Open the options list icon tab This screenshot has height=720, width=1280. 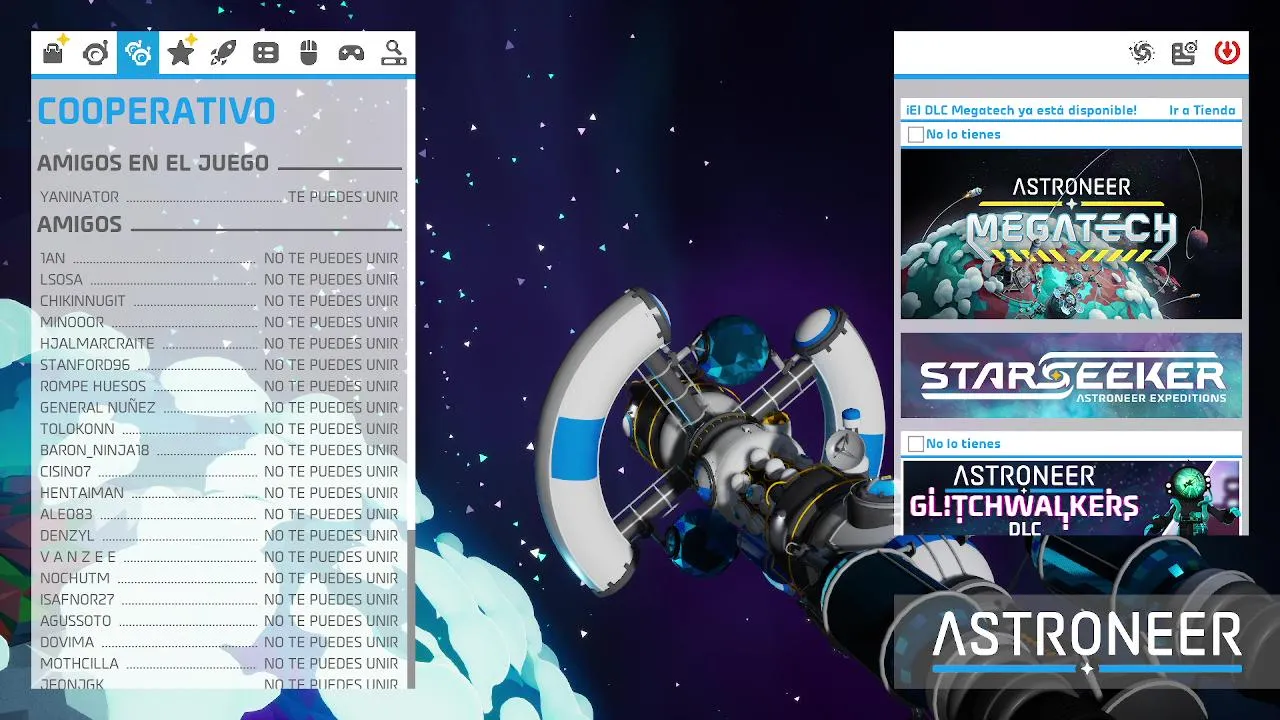tap(266, 53)
